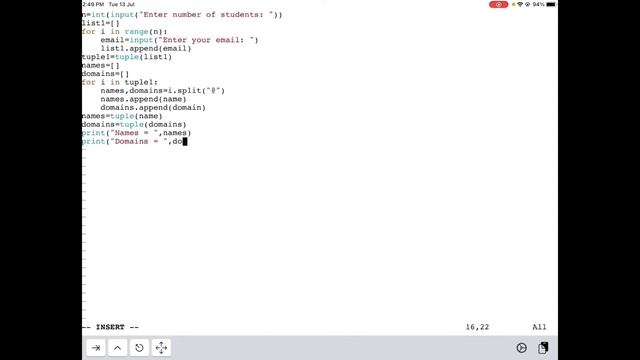640x360 pixels.
Task: Click the print Names line
Action: pos(136,133)
